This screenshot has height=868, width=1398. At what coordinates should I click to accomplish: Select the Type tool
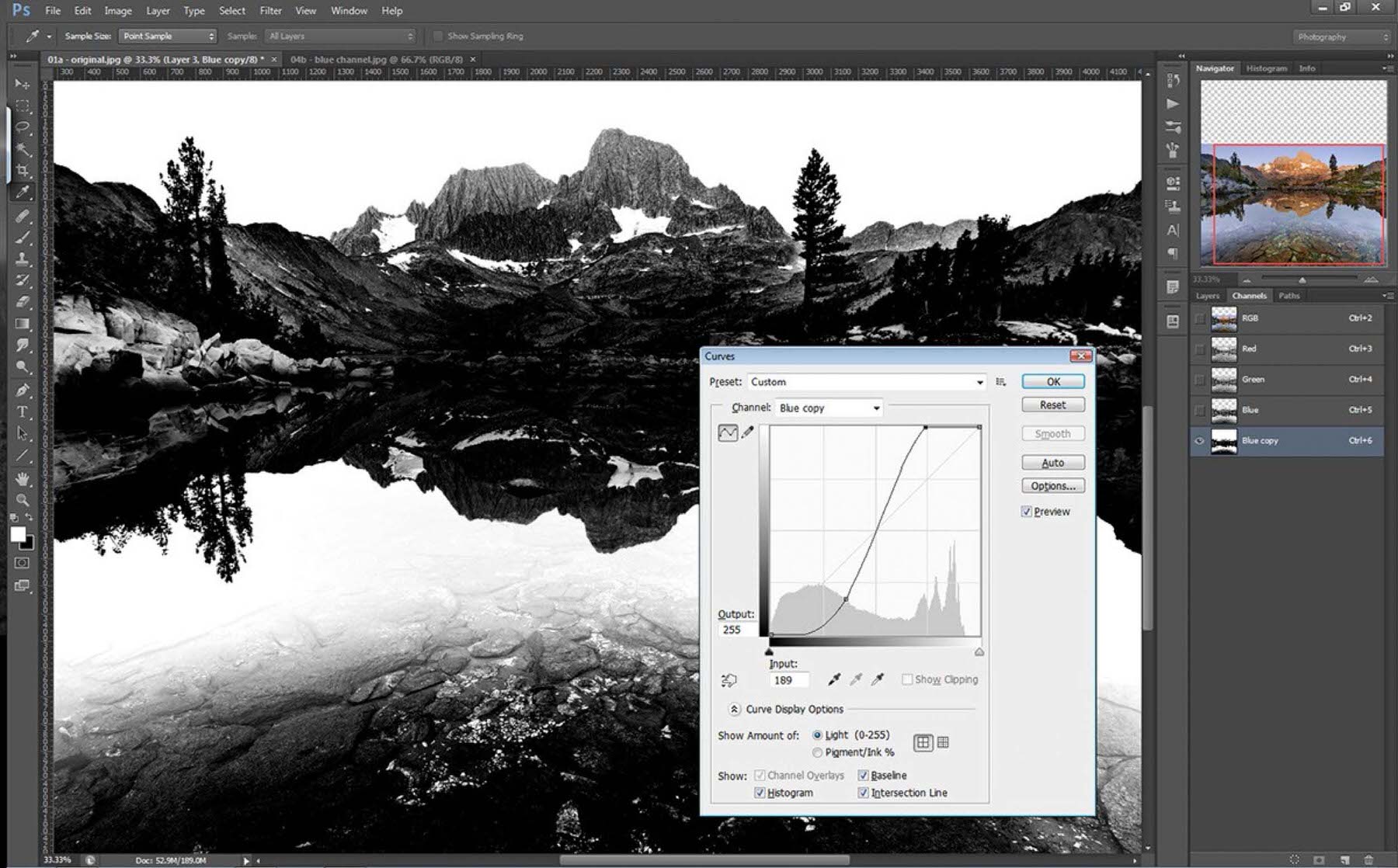tap(22, 411)
